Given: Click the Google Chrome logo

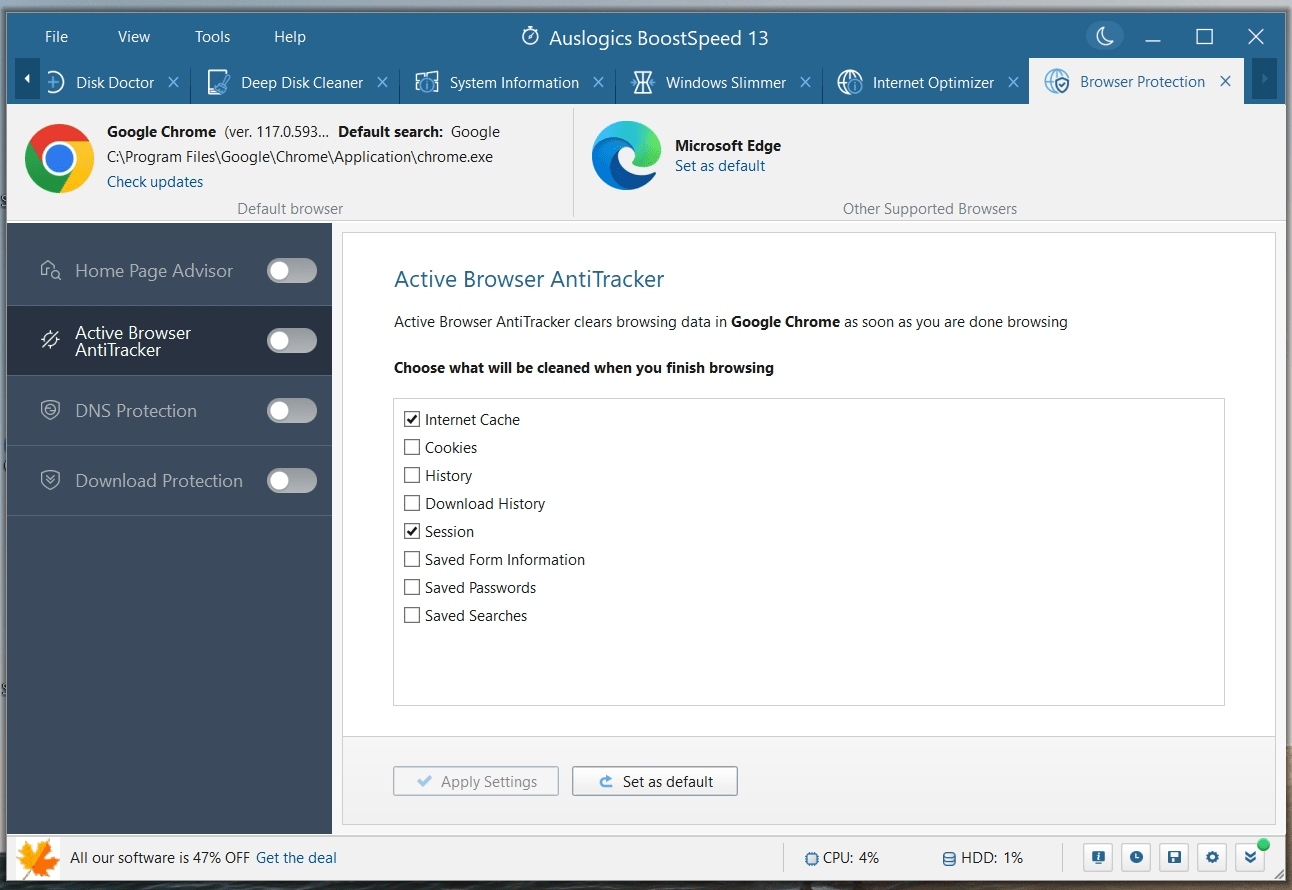Looking at the screenshot, I should 59,158.
